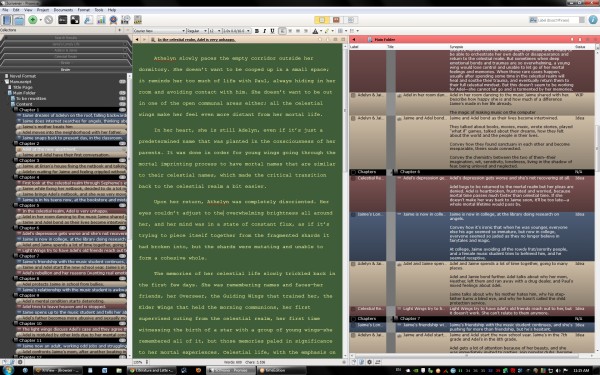
Task: Open the Project menu
Action: click(x=43, y=10)
